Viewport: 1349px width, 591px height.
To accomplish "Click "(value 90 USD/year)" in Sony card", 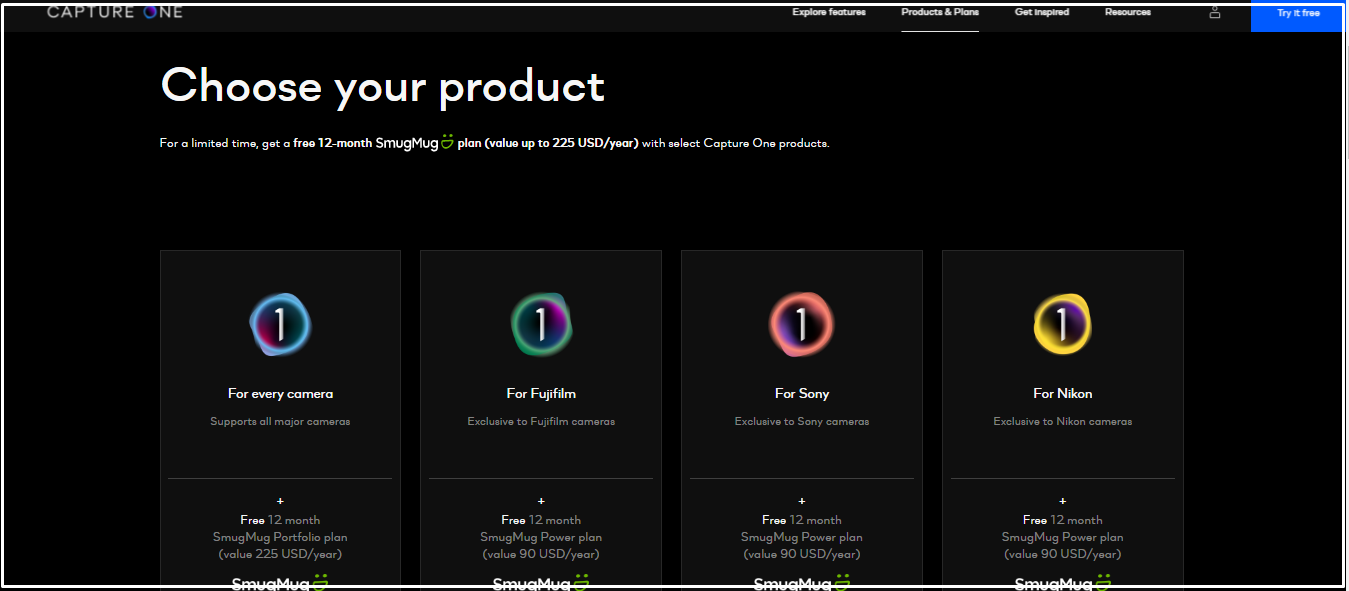I will (x=801, y=555).
